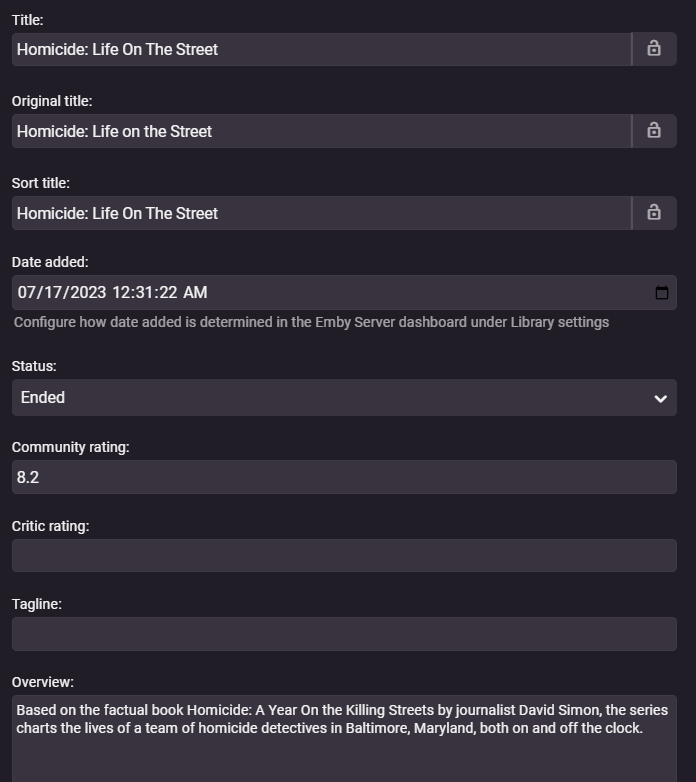The width and height of the screenshot is (696, 782).
Task: Toggle the lock icon for Title field
Action: (x=654, y=48)
